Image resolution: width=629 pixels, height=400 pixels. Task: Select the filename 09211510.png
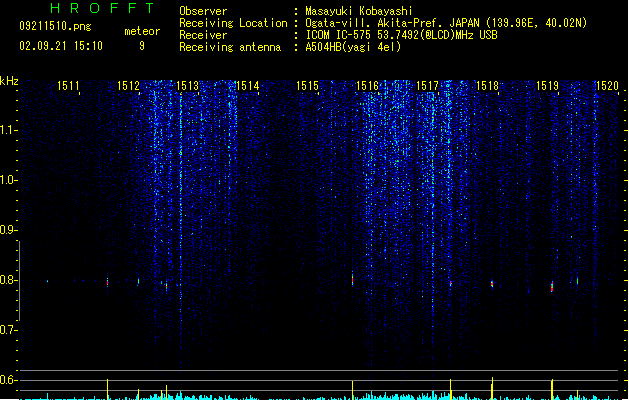pos(55,26)
